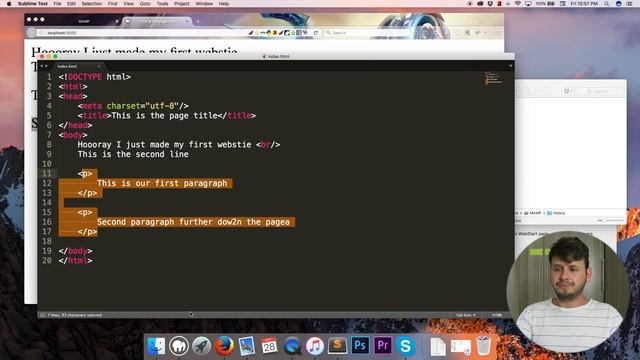The width and height of the screenshot is (640, 360).
Task: Launch Premiere Pro from the Dock
Action: [x=383, y=346]
